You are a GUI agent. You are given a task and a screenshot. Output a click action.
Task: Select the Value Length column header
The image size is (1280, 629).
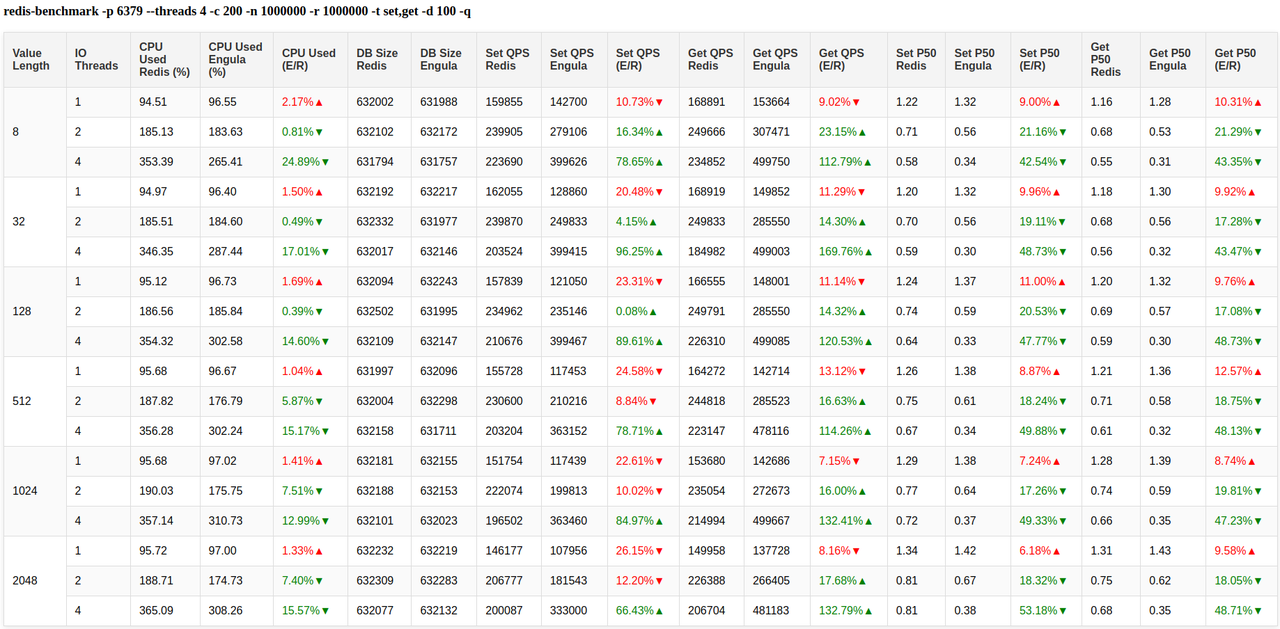tap(31, 59)
